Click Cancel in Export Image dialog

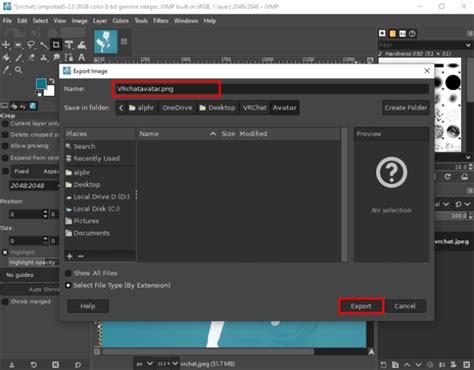(405, 306)
